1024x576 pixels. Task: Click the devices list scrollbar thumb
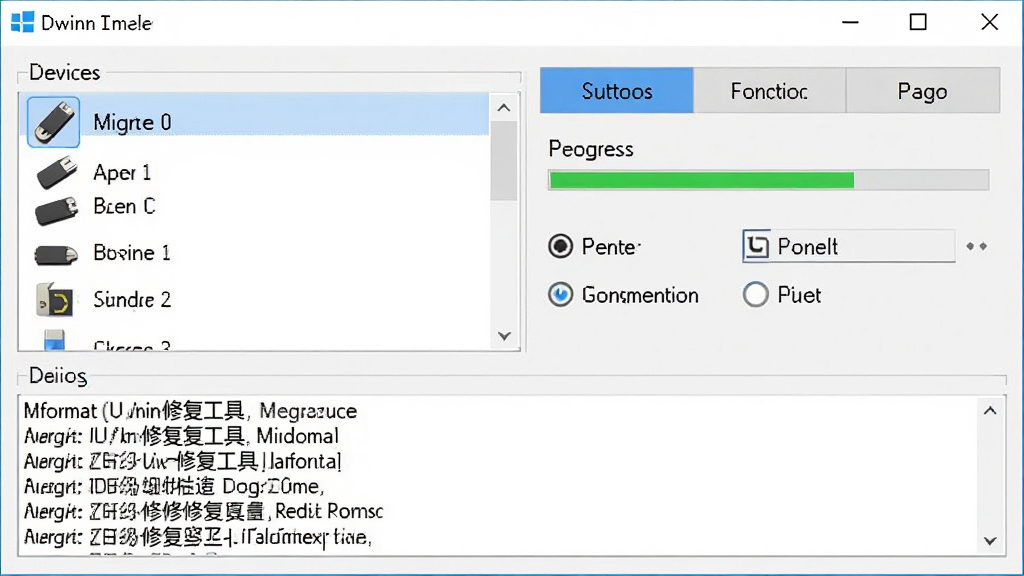[504, 161]
